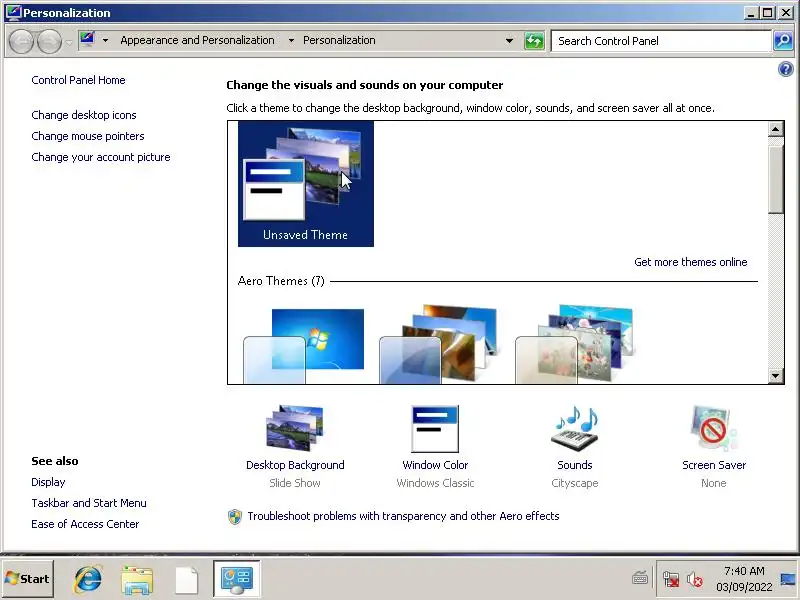Click the Forward navigation arrow

click(x=49, y=41)
